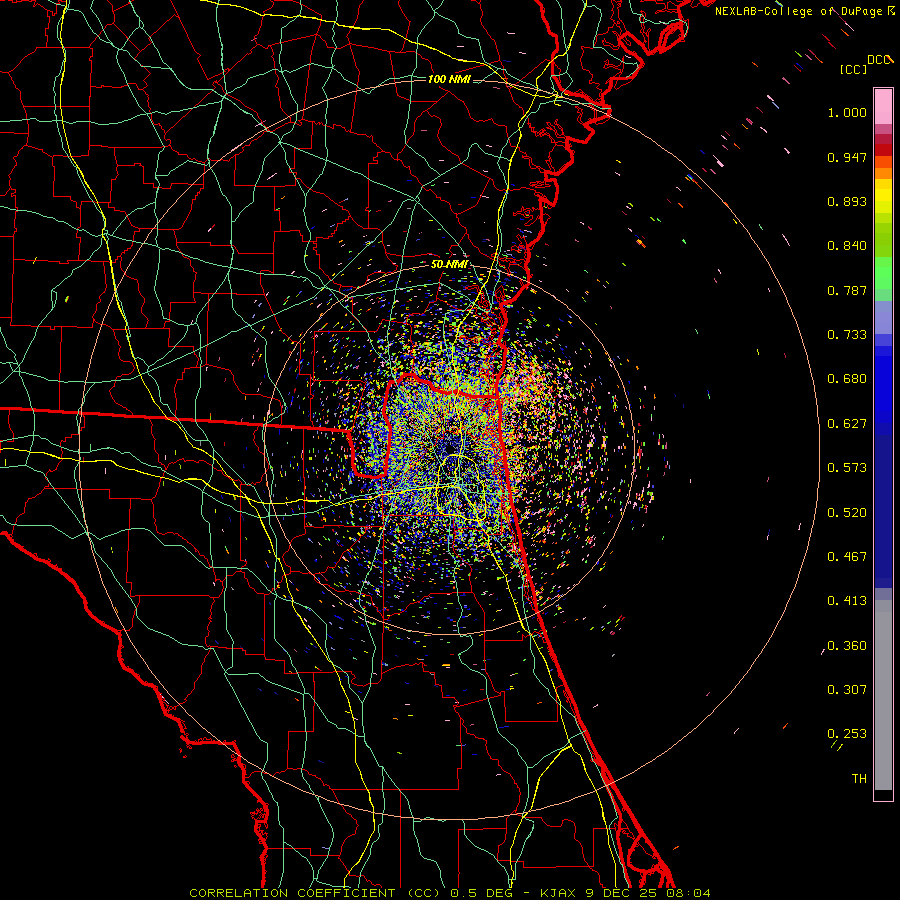Click the NEXLAB-College of DuPage credit text
The height and width of the screenshot is (900, 900).
point(799,11)
